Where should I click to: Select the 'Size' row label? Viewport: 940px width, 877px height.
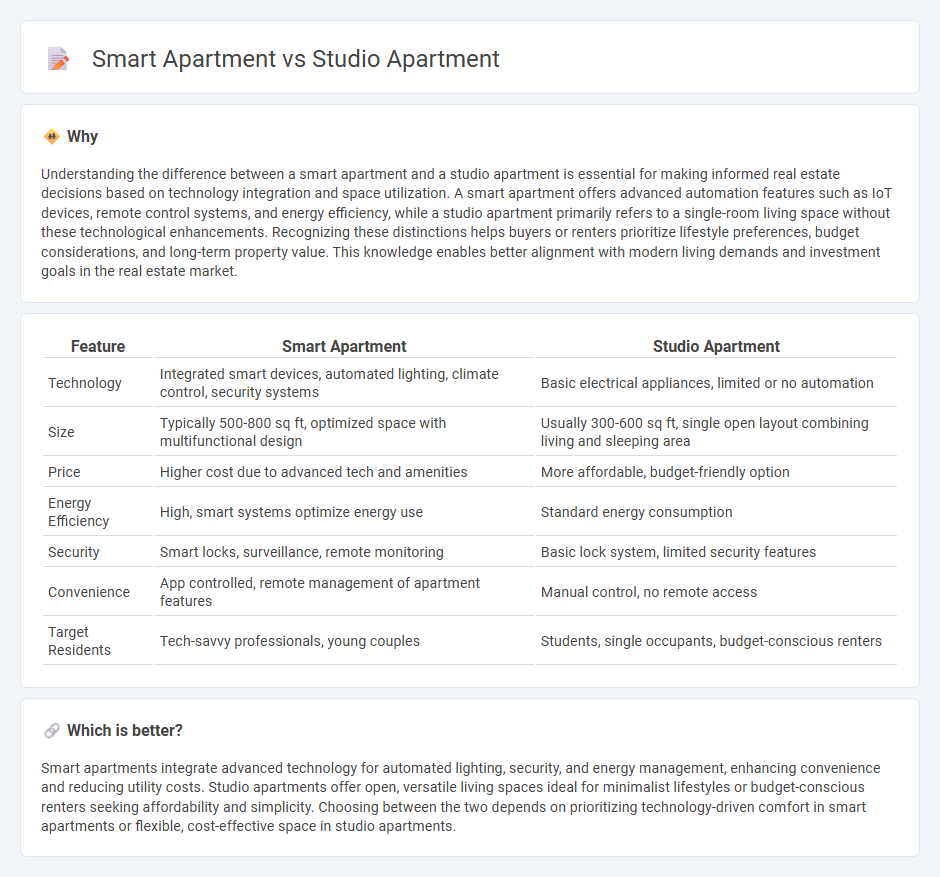point(61,432)
